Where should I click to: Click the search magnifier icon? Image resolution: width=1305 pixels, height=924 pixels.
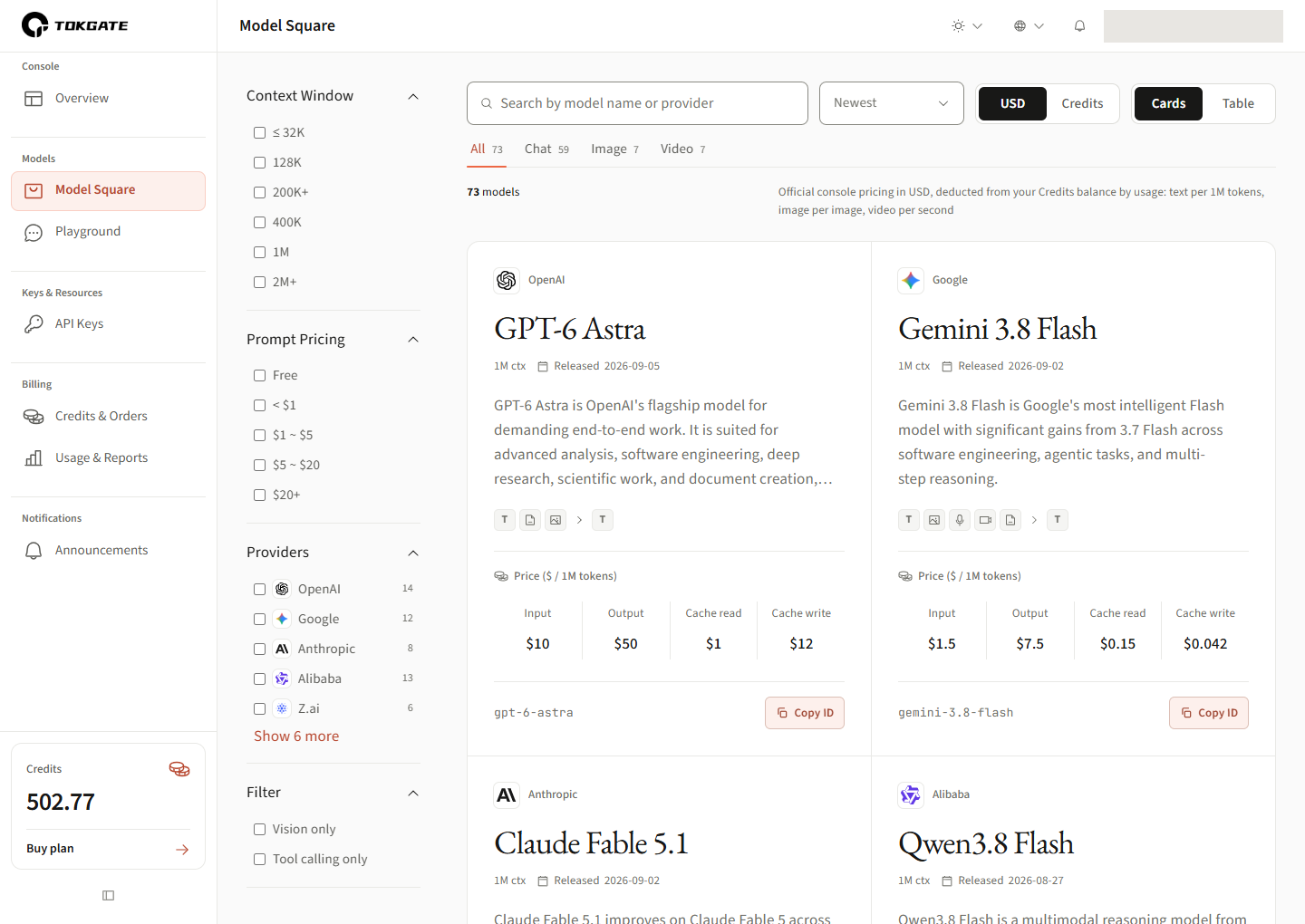tap(487, 103)
